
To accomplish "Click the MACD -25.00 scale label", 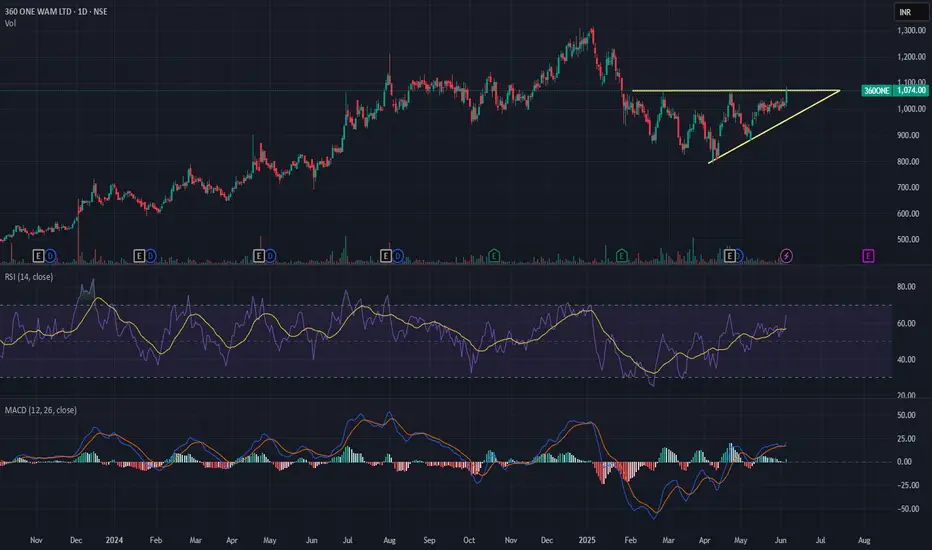I will (907, 485).
